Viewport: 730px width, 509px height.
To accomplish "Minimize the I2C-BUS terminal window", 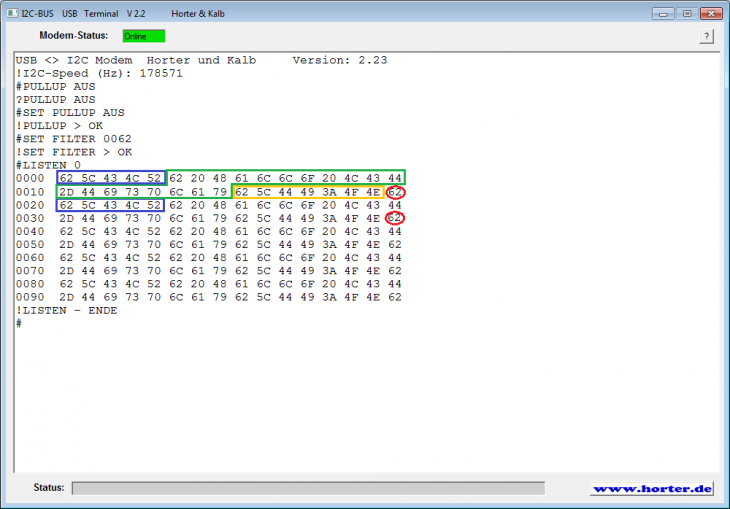I will pos(662,14).
